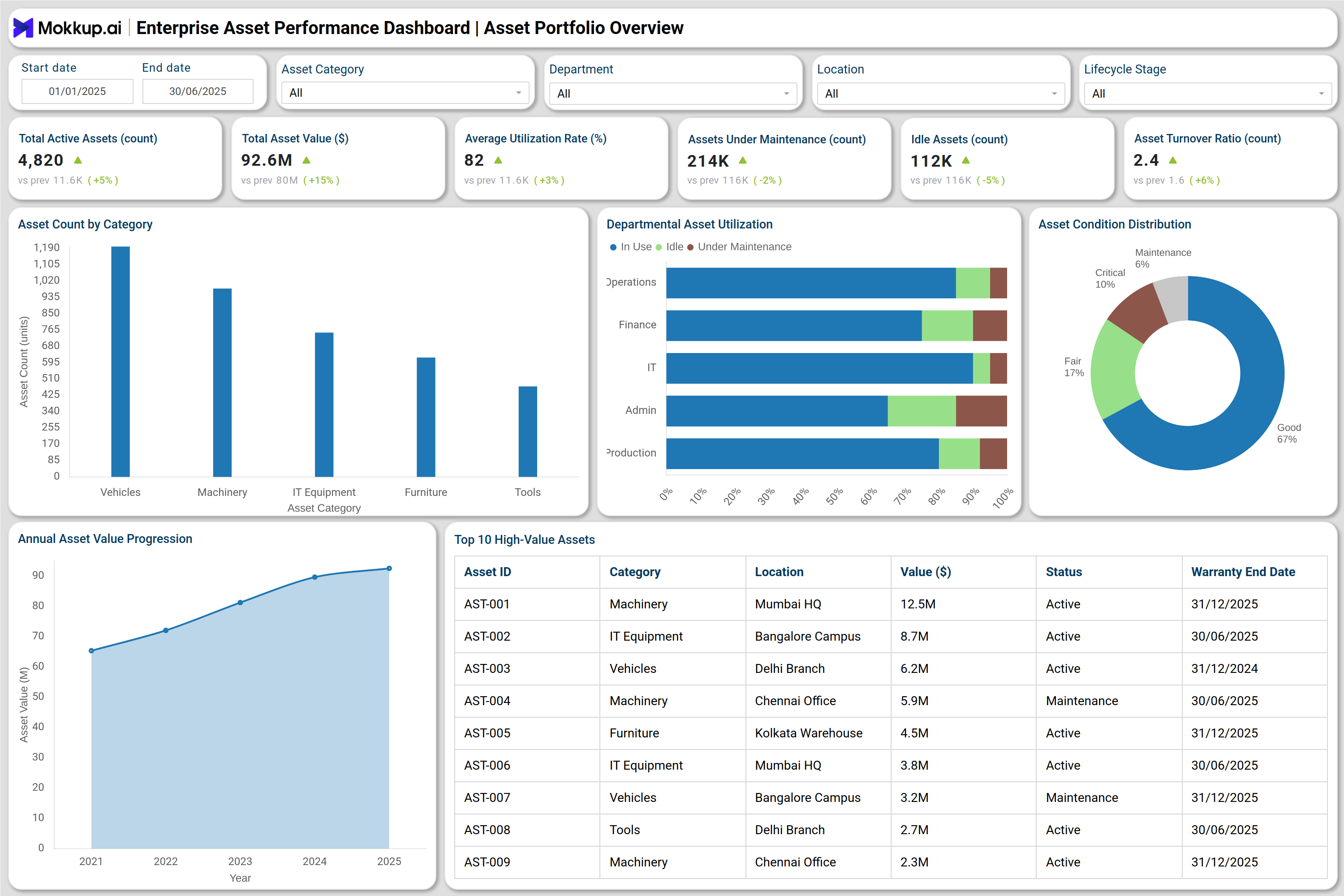Click the Mokkup.ai logo icon
Image resolution: width=1344 pixels, height=896 pixels.
[23, 27]
